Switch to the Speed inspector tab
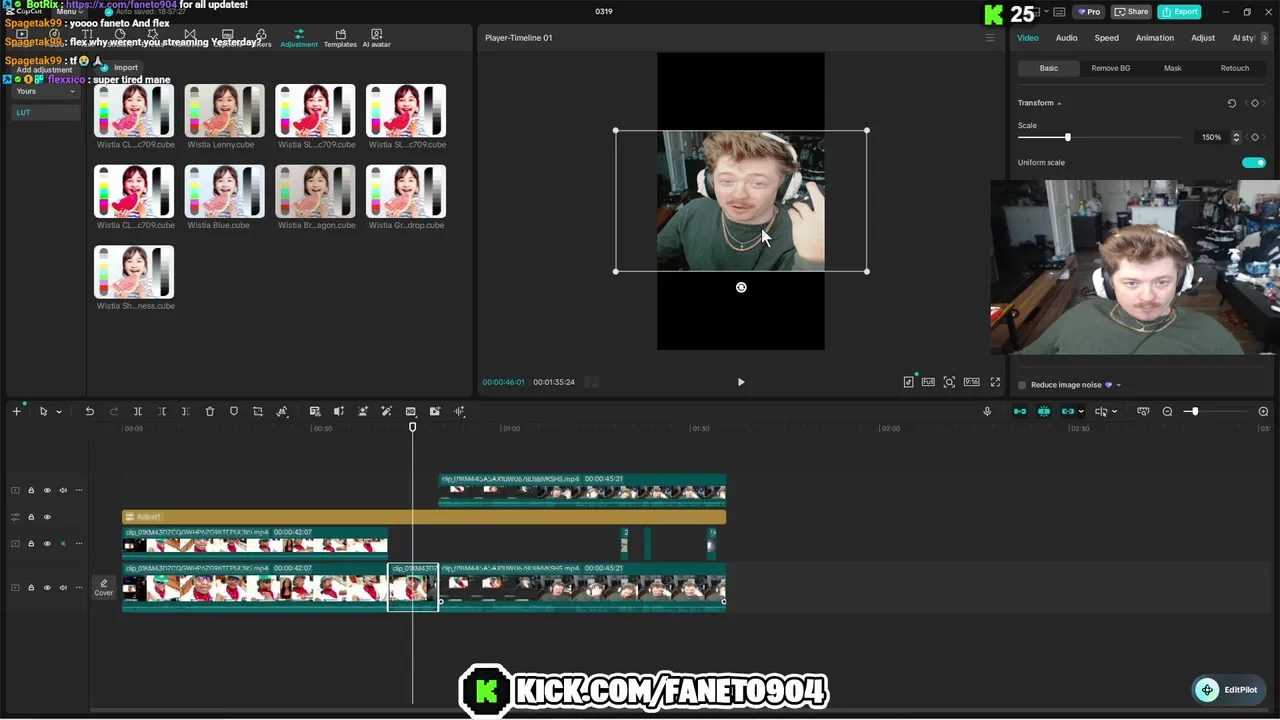This screenshot has height=720, width=1280. coord(1106,38)
